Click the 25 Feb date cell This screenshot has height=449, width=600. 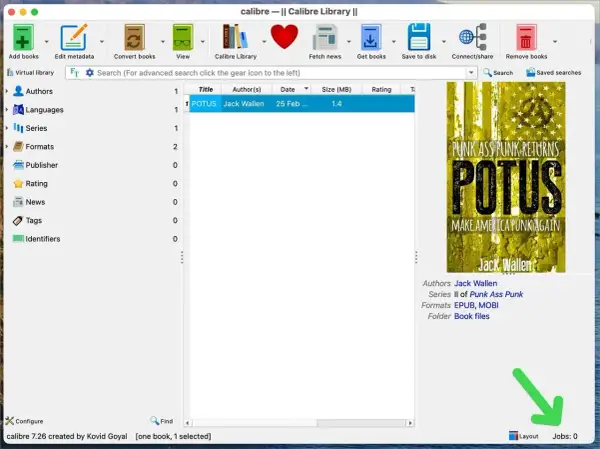(x=291, y=104)
